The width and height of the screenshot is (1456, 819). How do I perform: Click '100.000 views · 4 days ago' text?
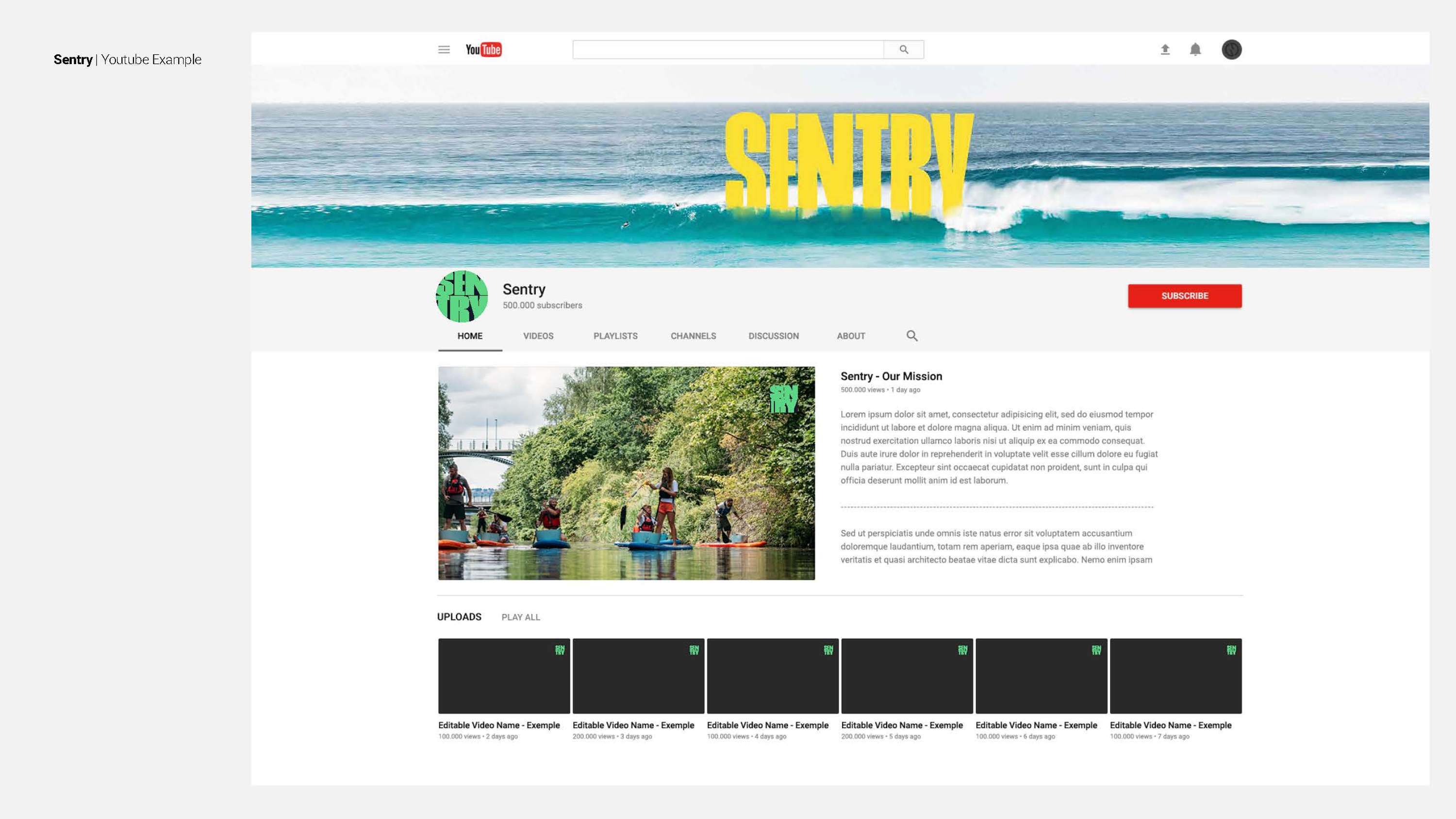(x=746, y=736)
